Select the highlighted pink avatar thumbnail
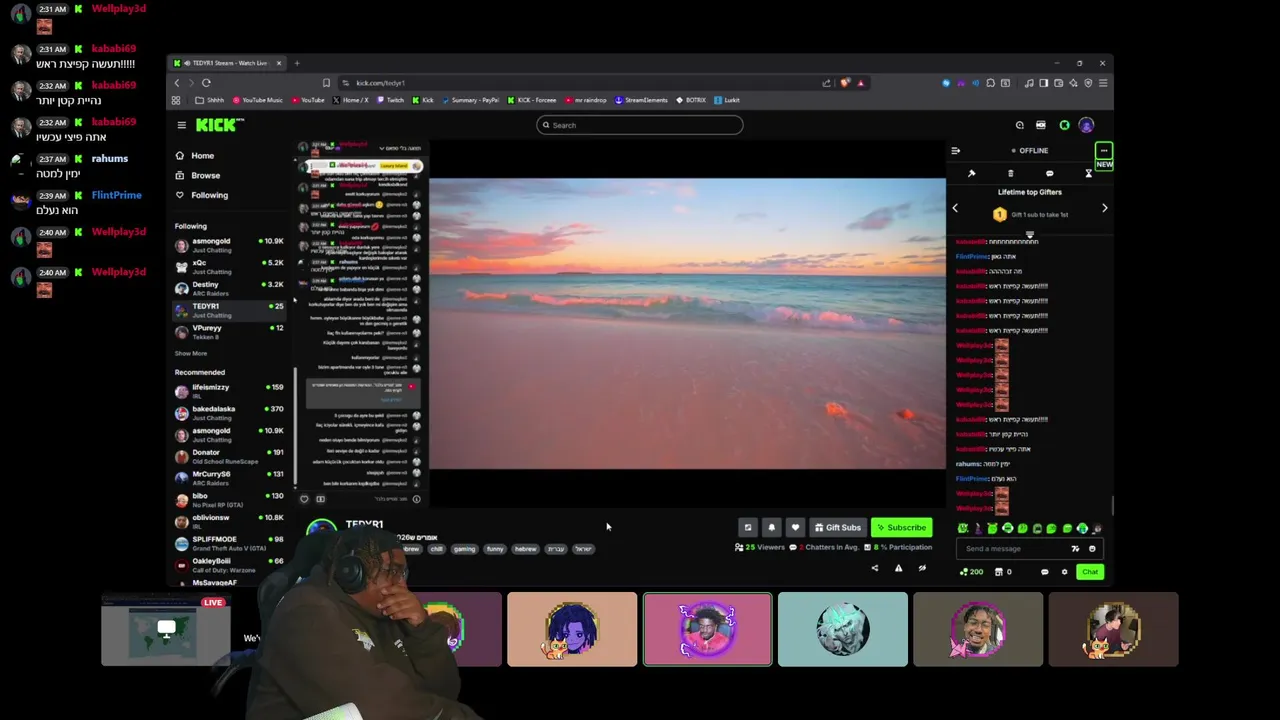Viewport: 1280px width, 720px height. [x=708, y=629]
